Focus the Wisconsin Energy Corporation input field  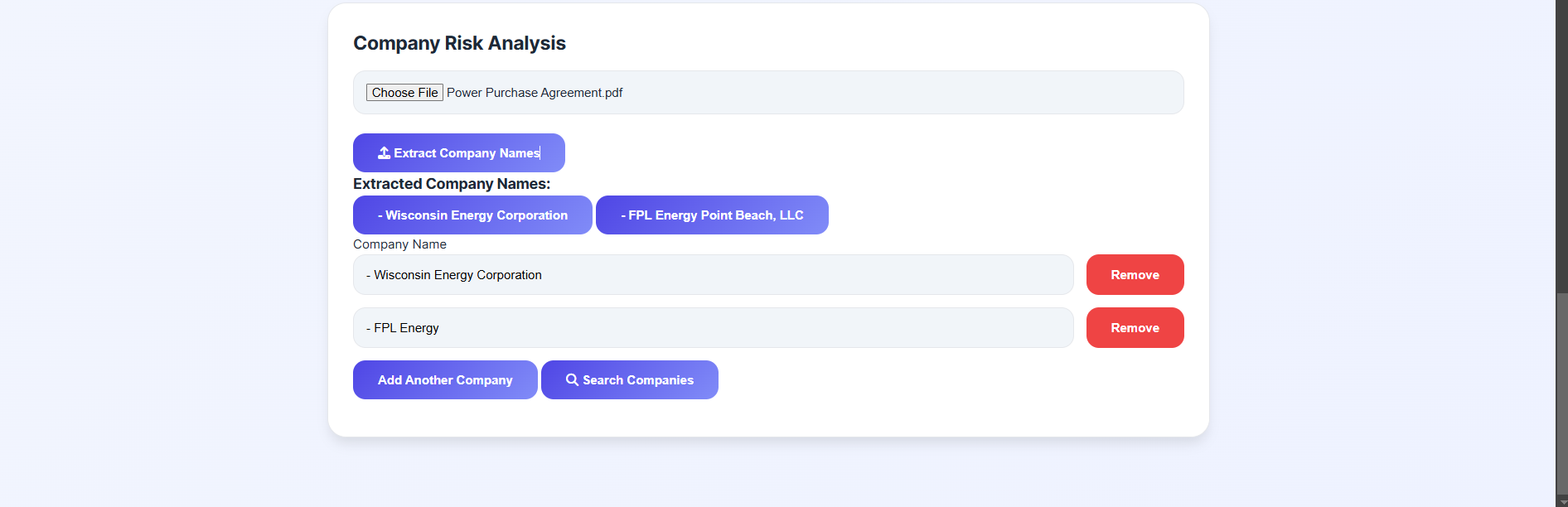coord(713,275)
